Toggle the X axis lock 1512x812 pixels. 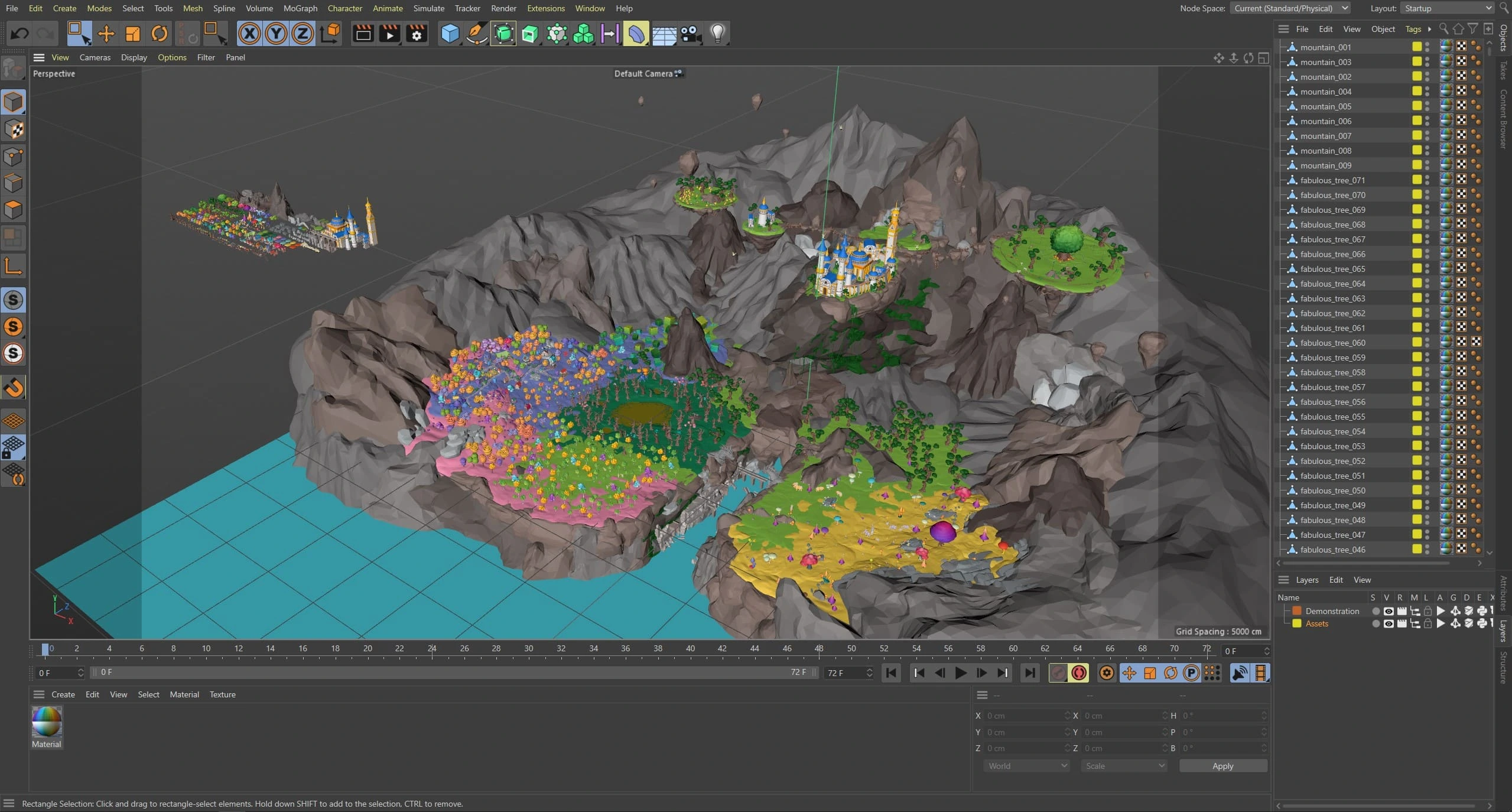[249, 34]
